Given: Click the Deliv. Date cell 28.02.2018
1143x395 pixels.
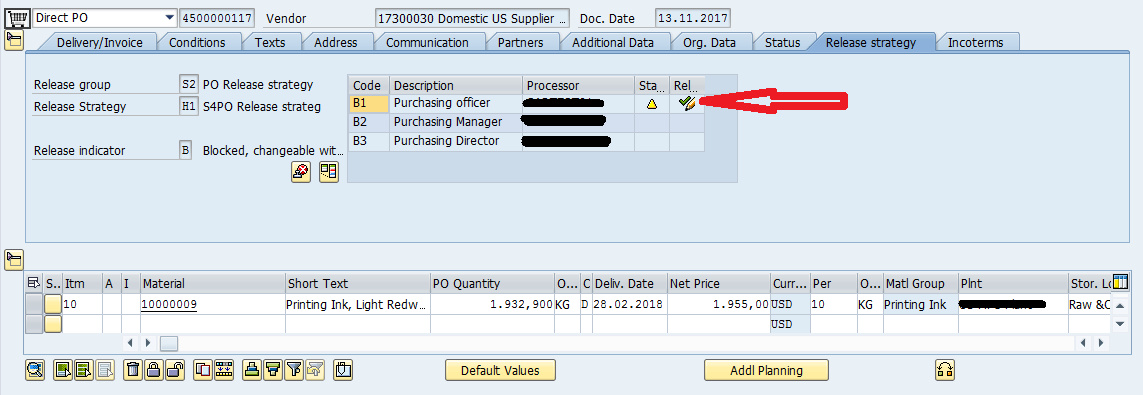Looking at the screenshot, I should click(x=630, y=304).
